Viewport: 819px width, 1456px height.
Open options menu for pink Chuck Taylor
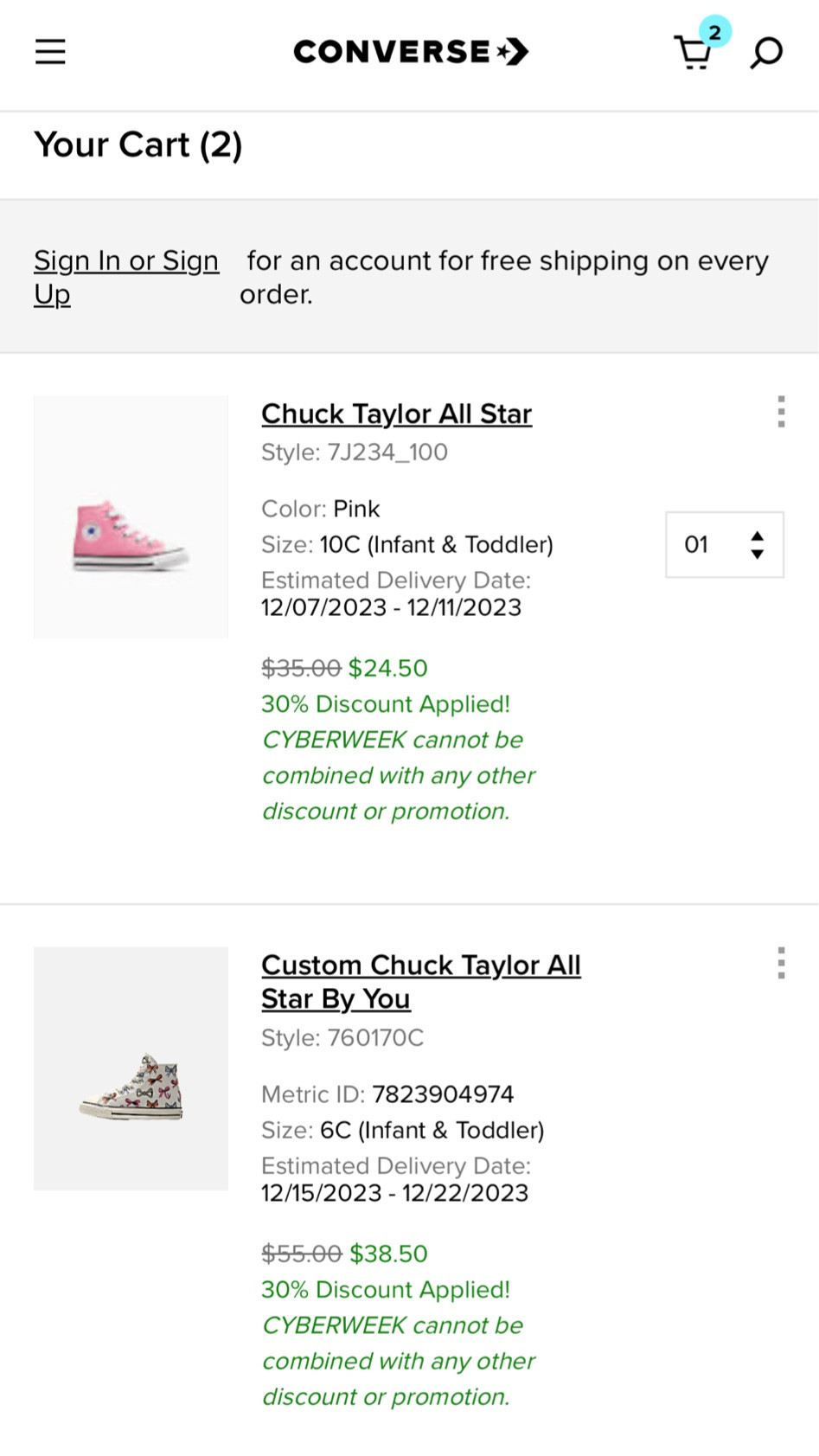(781, 412)
